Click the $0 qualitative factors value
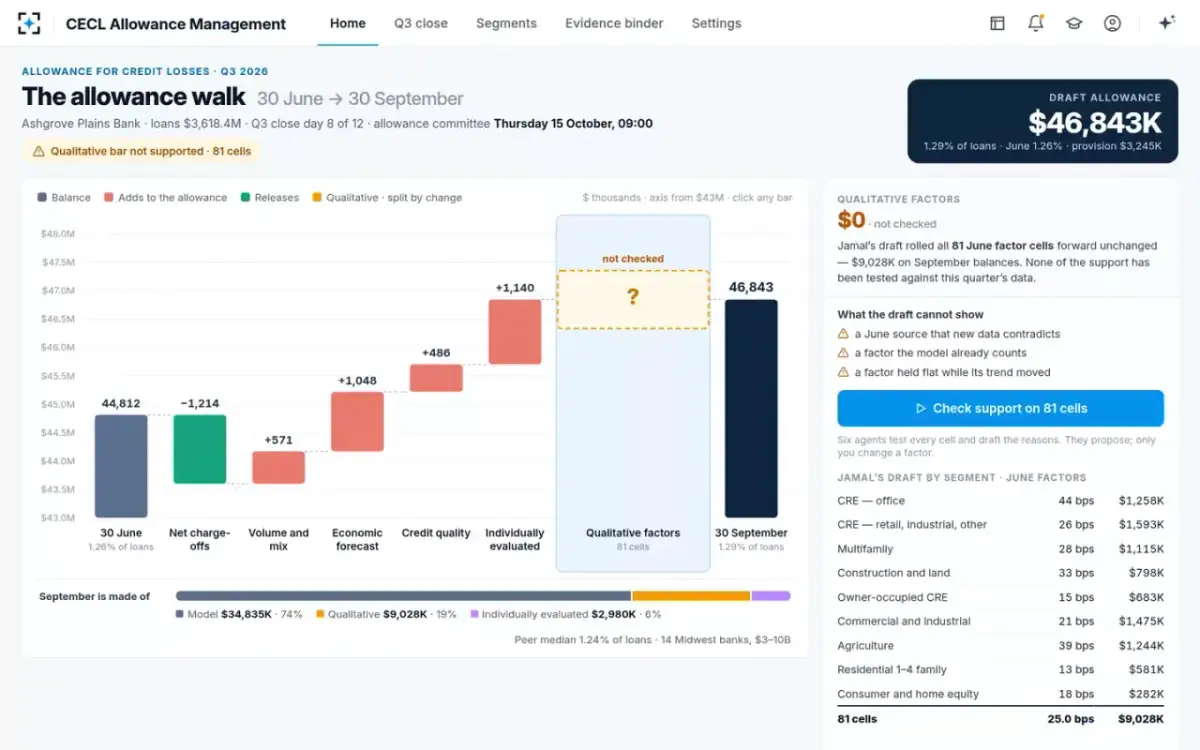The height and width of the screenshot is (750, 1200). coord(851,220)
